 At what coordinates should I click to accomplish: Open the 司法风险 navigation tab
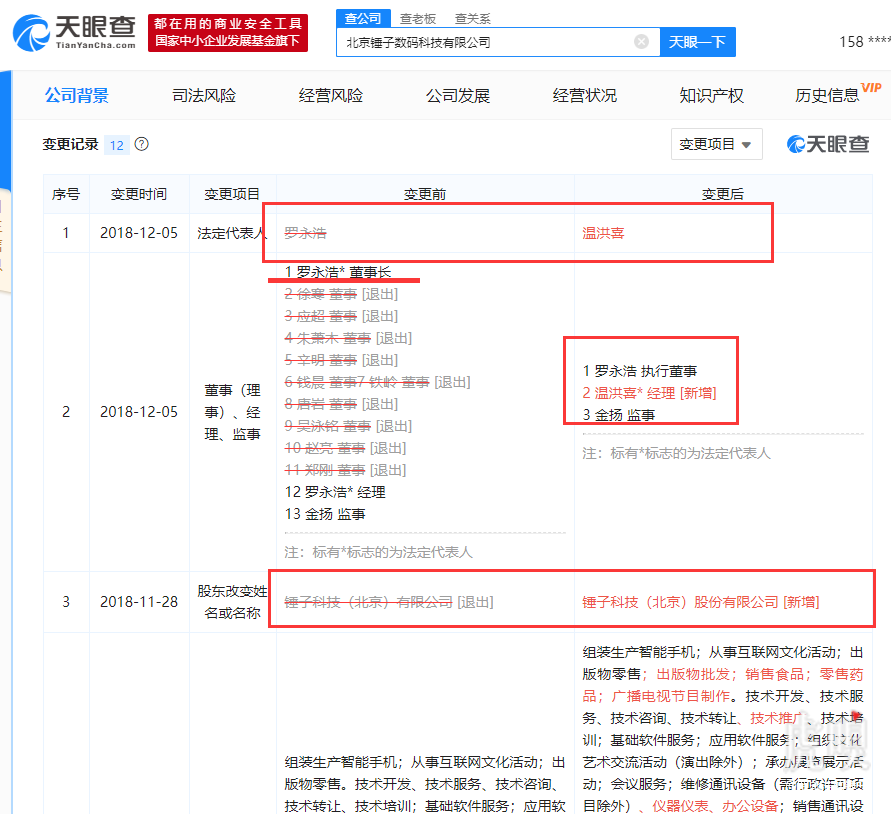pos(204,95)
